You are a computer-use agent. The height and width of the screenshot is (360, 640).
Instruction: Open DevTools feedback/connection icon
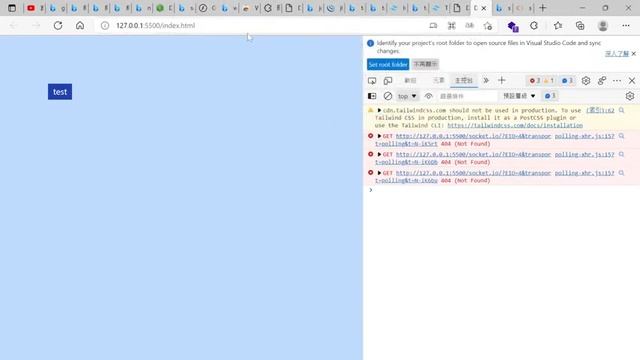point(602,80)
